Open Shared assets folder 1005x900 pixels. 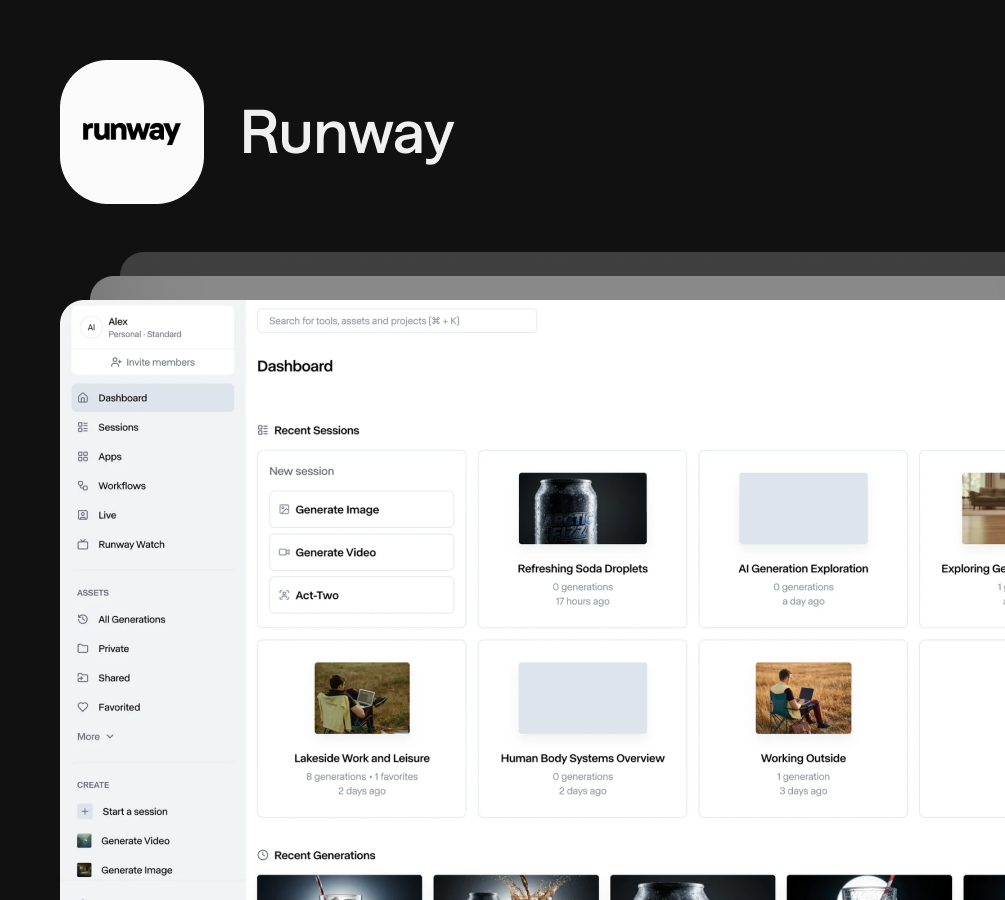[153, 678]
